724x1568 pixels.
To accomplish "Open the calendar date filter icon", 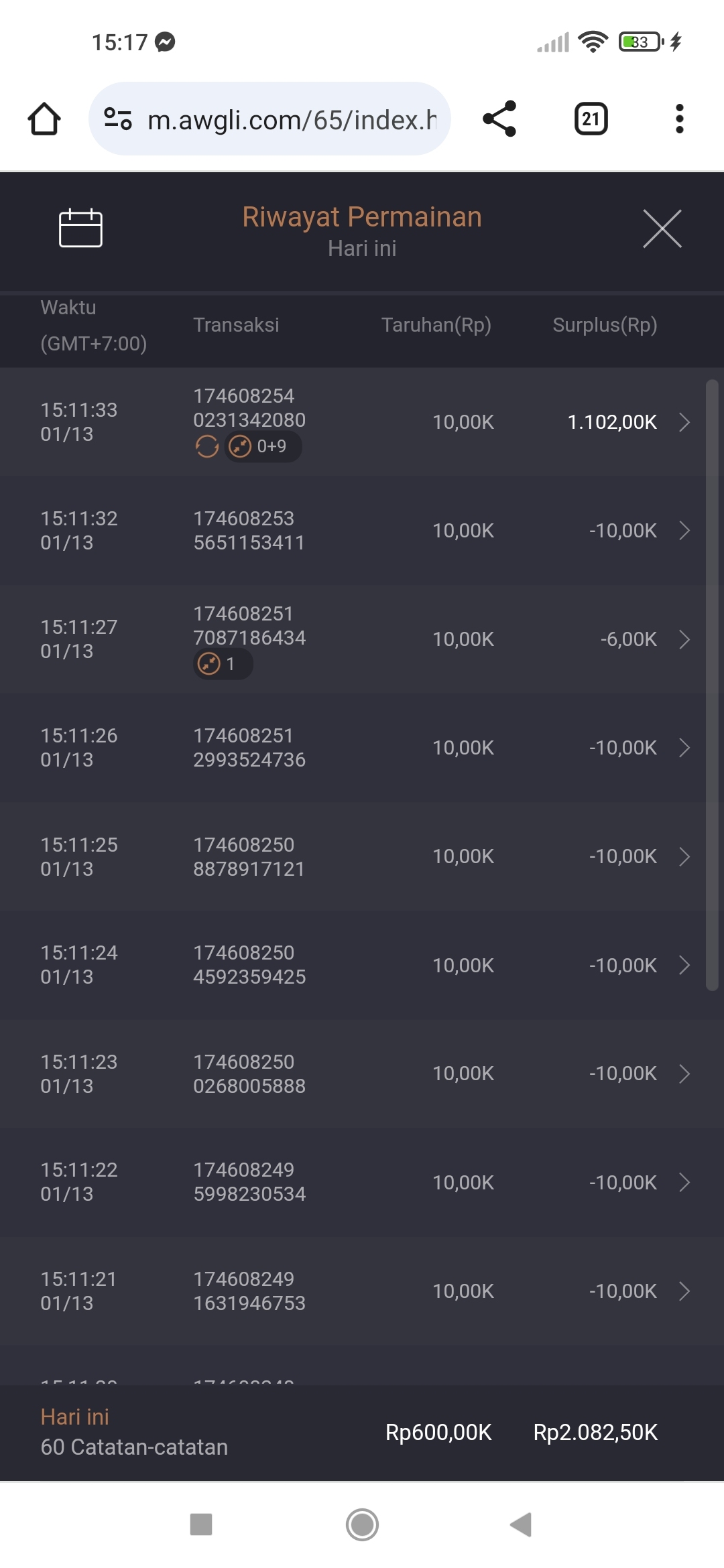I will coord(80,228).
